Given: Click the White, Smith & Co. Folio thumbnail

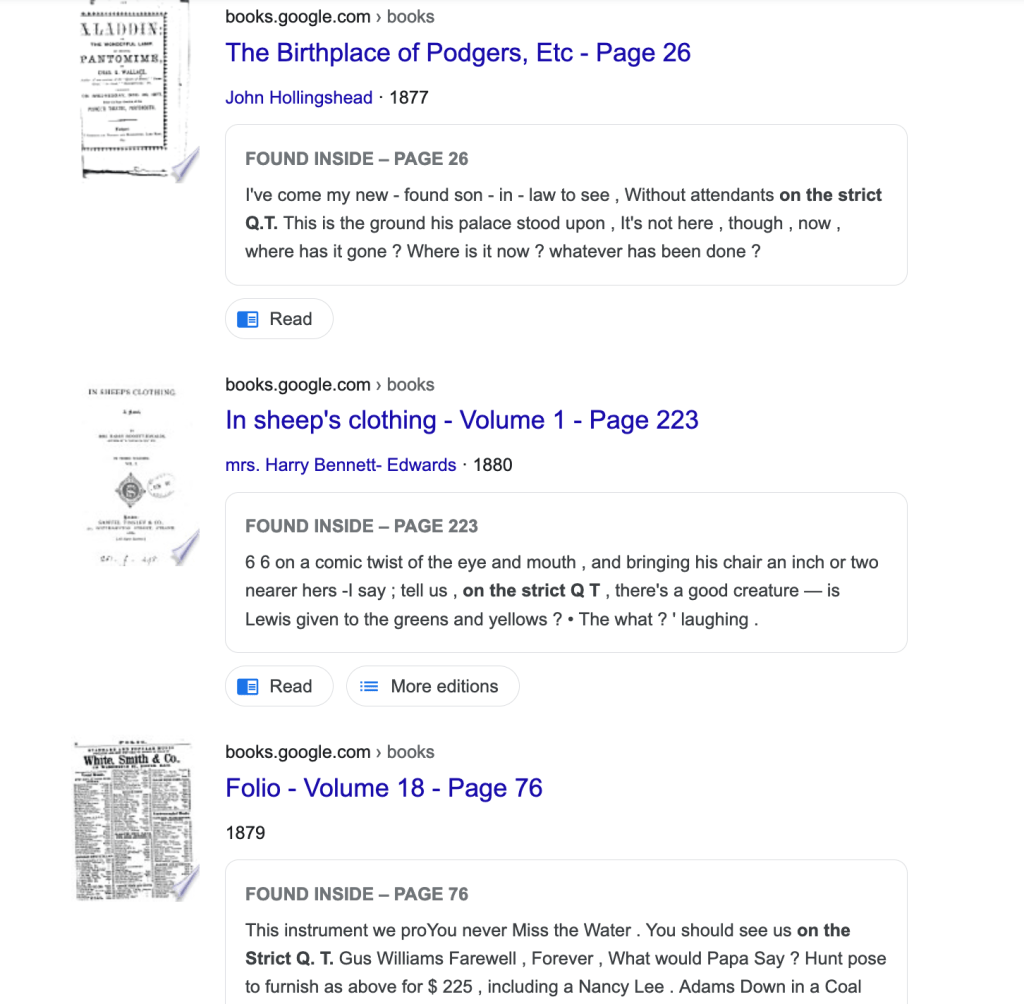Looking at the screenshot, I should 136,820.
